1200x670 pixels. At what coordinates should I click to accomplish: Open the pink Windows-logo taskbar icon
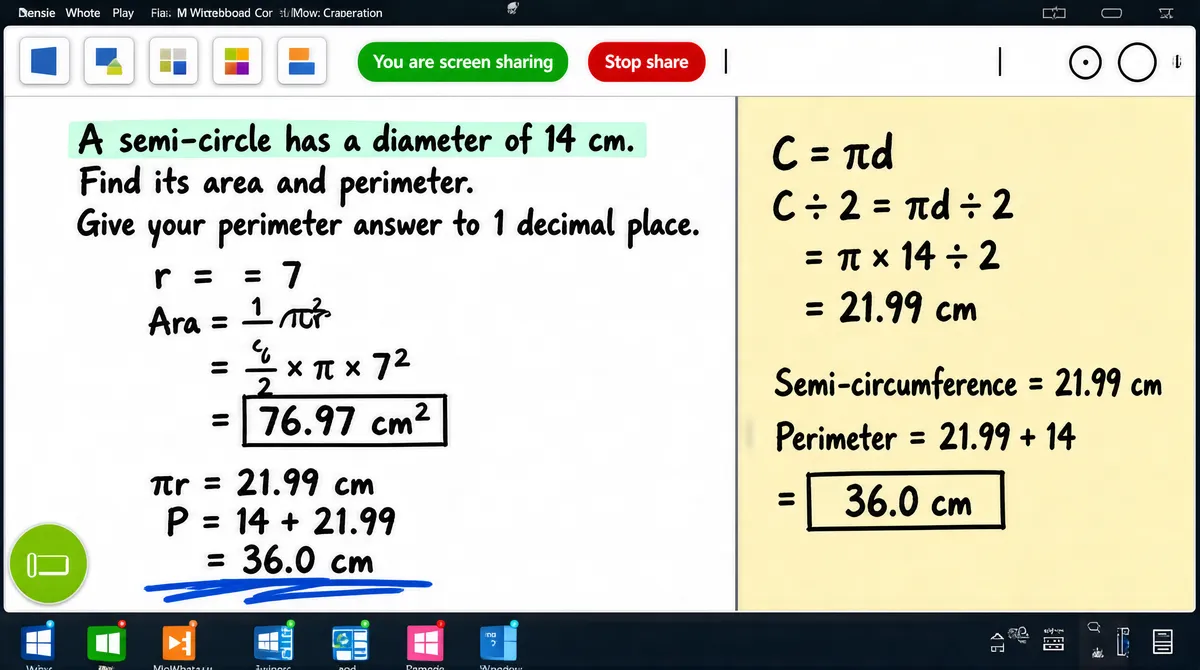[425, 641]
